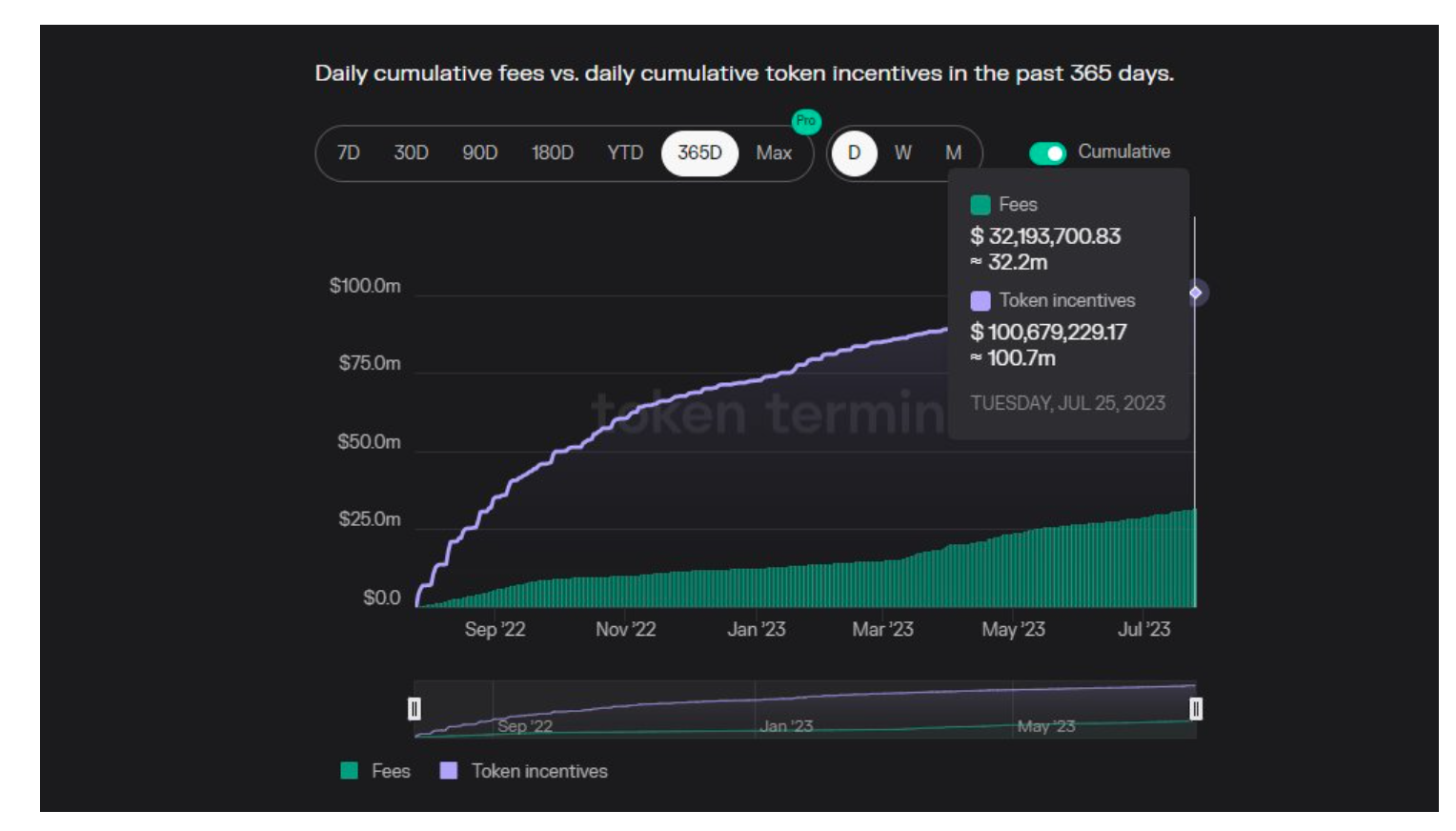
Task: Click the chart title about daily cumulative fees
Action: pyautogui.click(x=744, y=73)
